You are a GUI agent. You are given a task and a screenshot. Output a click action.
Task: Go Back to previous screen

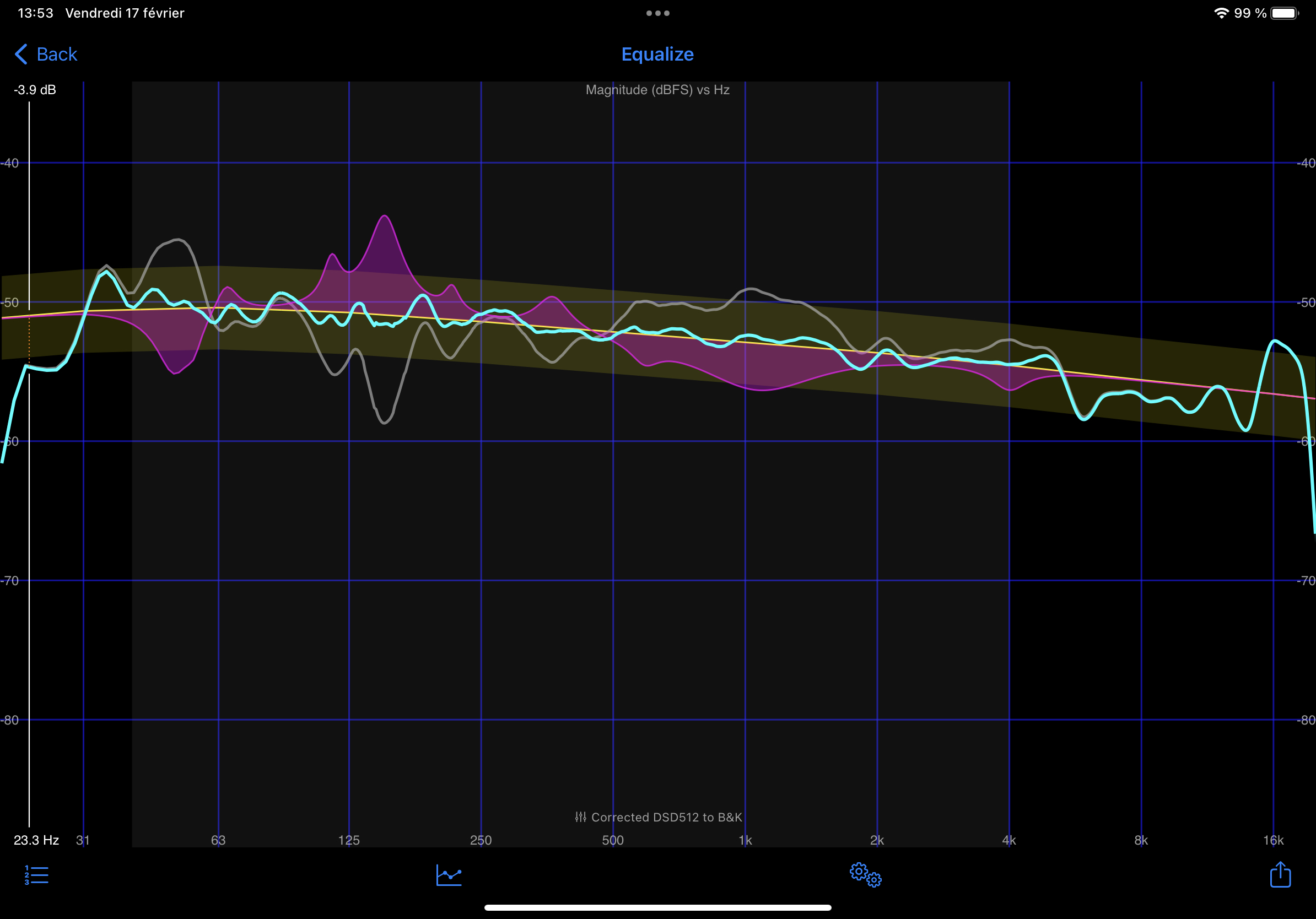point(56,55)
